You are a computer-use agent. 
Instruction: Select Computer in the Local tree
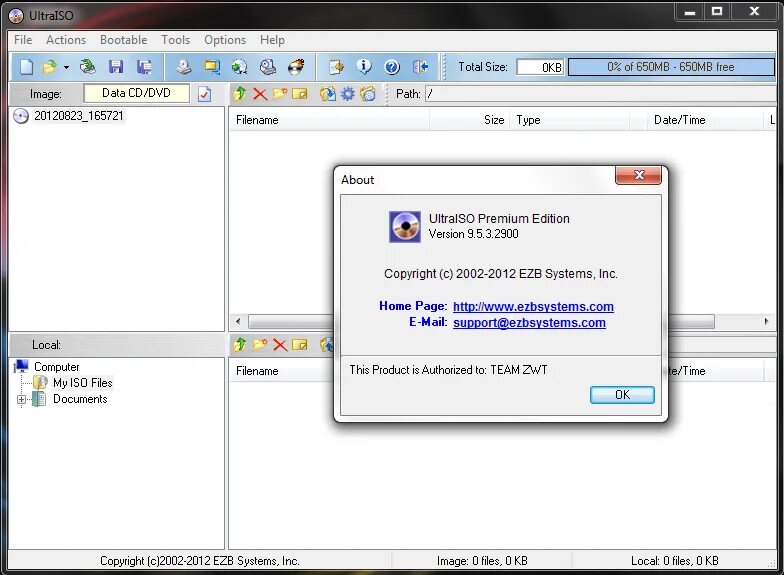pos(56,367)
